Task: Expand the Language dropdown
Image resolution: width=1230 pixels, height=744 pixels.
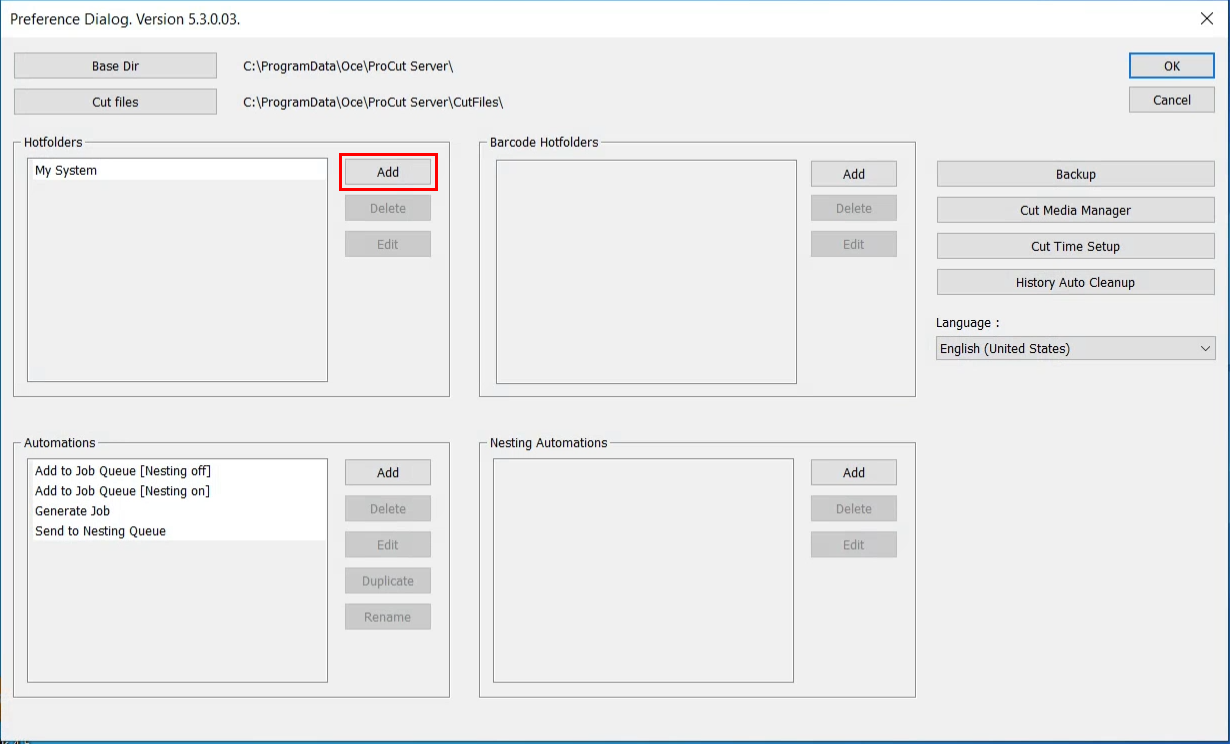Action: pyautogui.click(x=1075, y=348)
